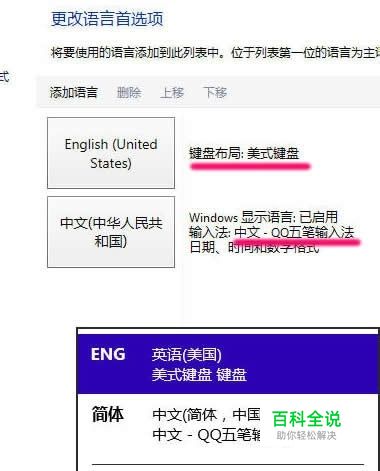Click the 日期、时间和数字格式 text
Image resolution: width=380 pixels, height=471 pixels.
pos(254,247)
